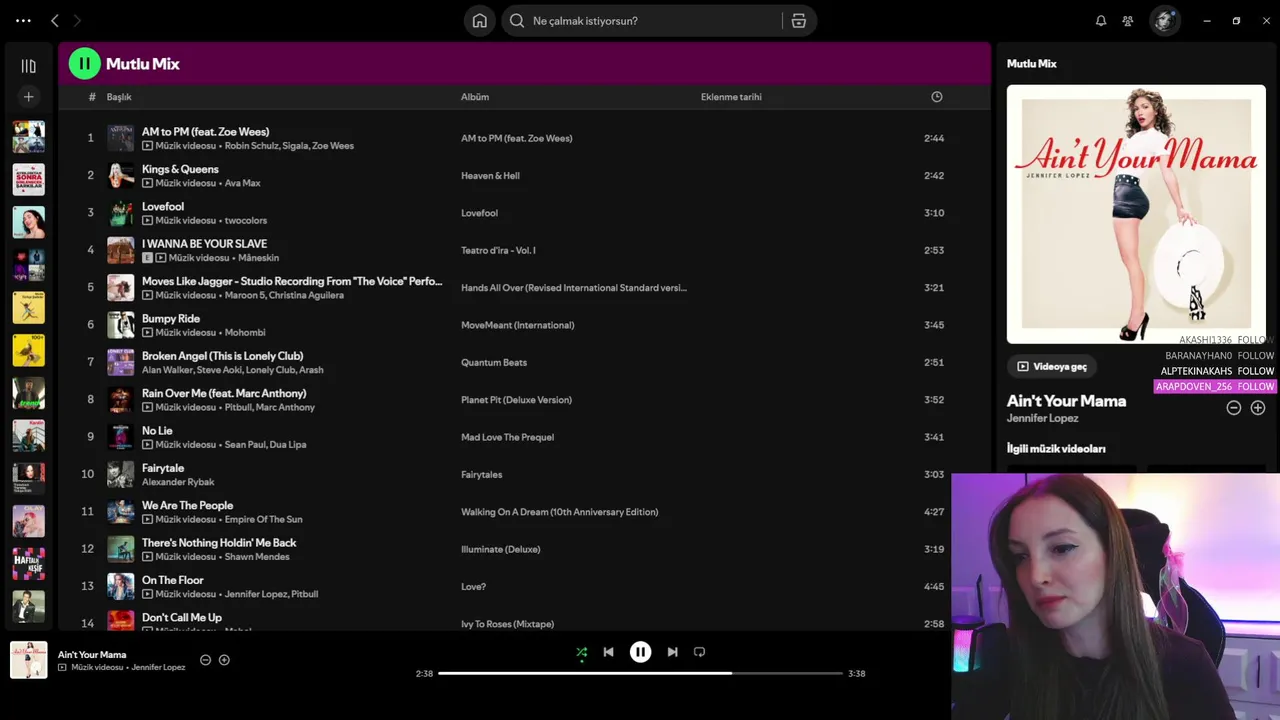Open album link 'Illuminate (Deluxe)'
This screenshot has height=720, width=1280.
click(x=500, y=549)
